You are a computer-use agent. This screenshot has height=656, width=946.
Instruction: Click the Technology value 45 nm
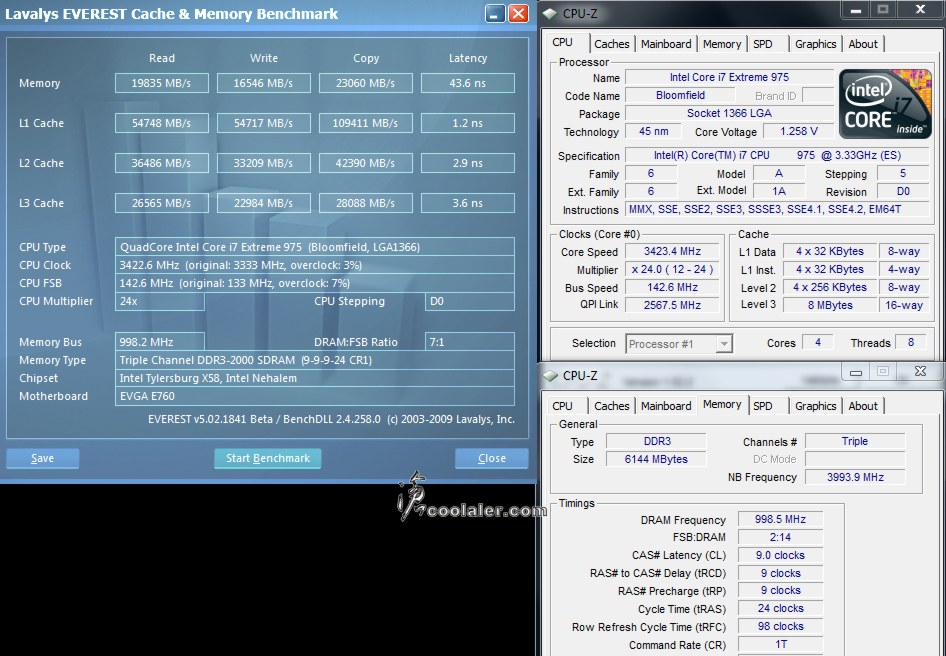coord(654,132)
